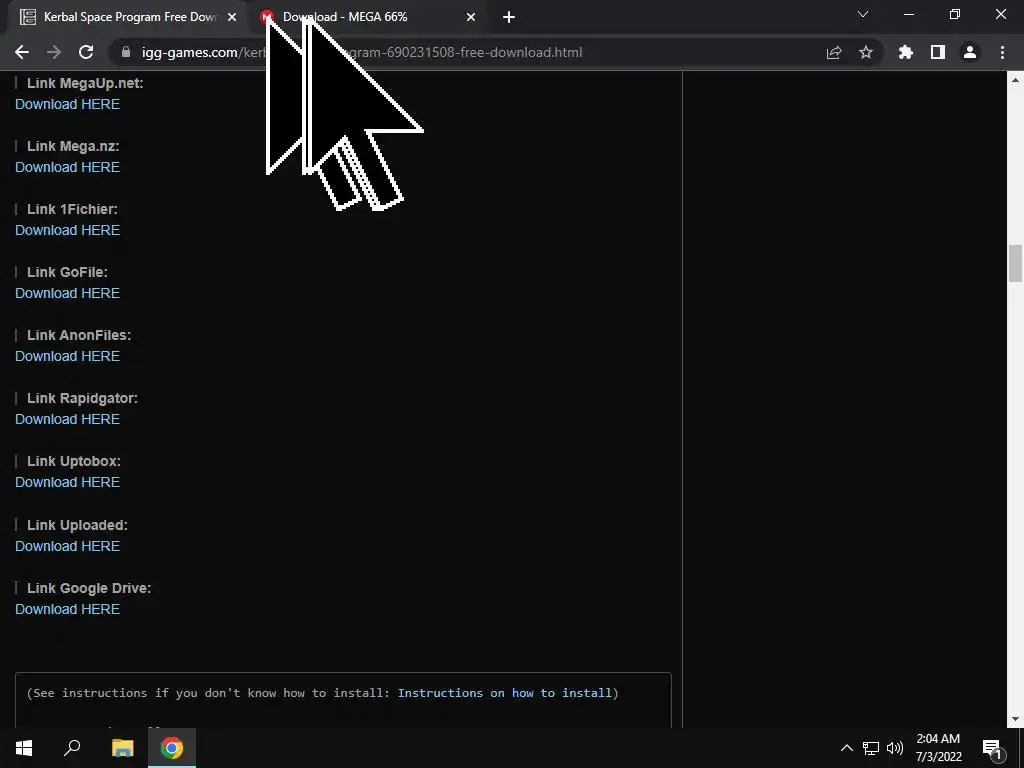The height and width of the screenshot is (768, 1024).
Task: Click the Link Uptobox: label
Action: pyautogui.click(x=74, y=461)
